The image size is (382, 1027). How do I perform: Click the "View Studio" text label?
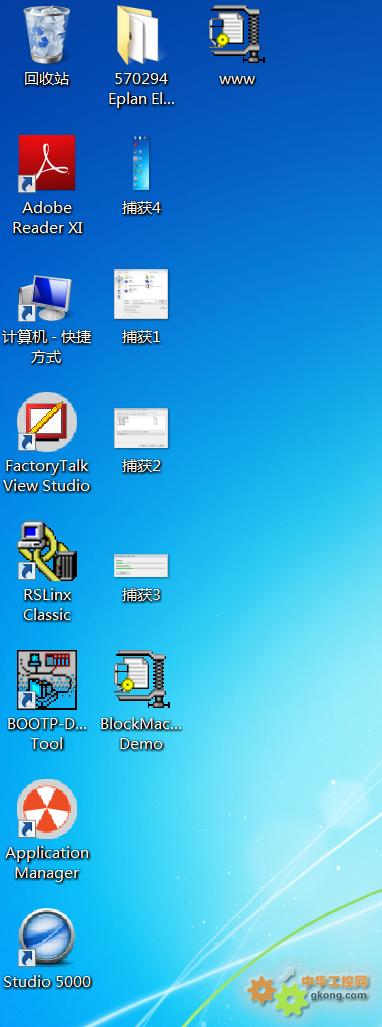(x=47, y=486)
